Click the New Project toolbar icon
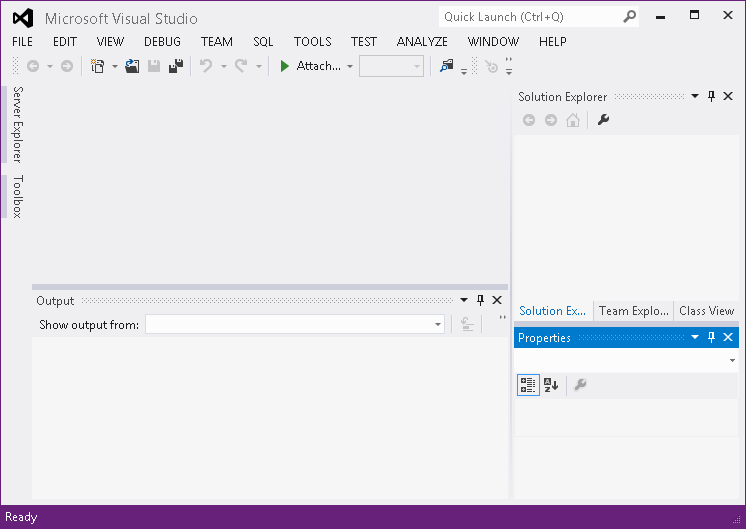 (x=98, y=66)
